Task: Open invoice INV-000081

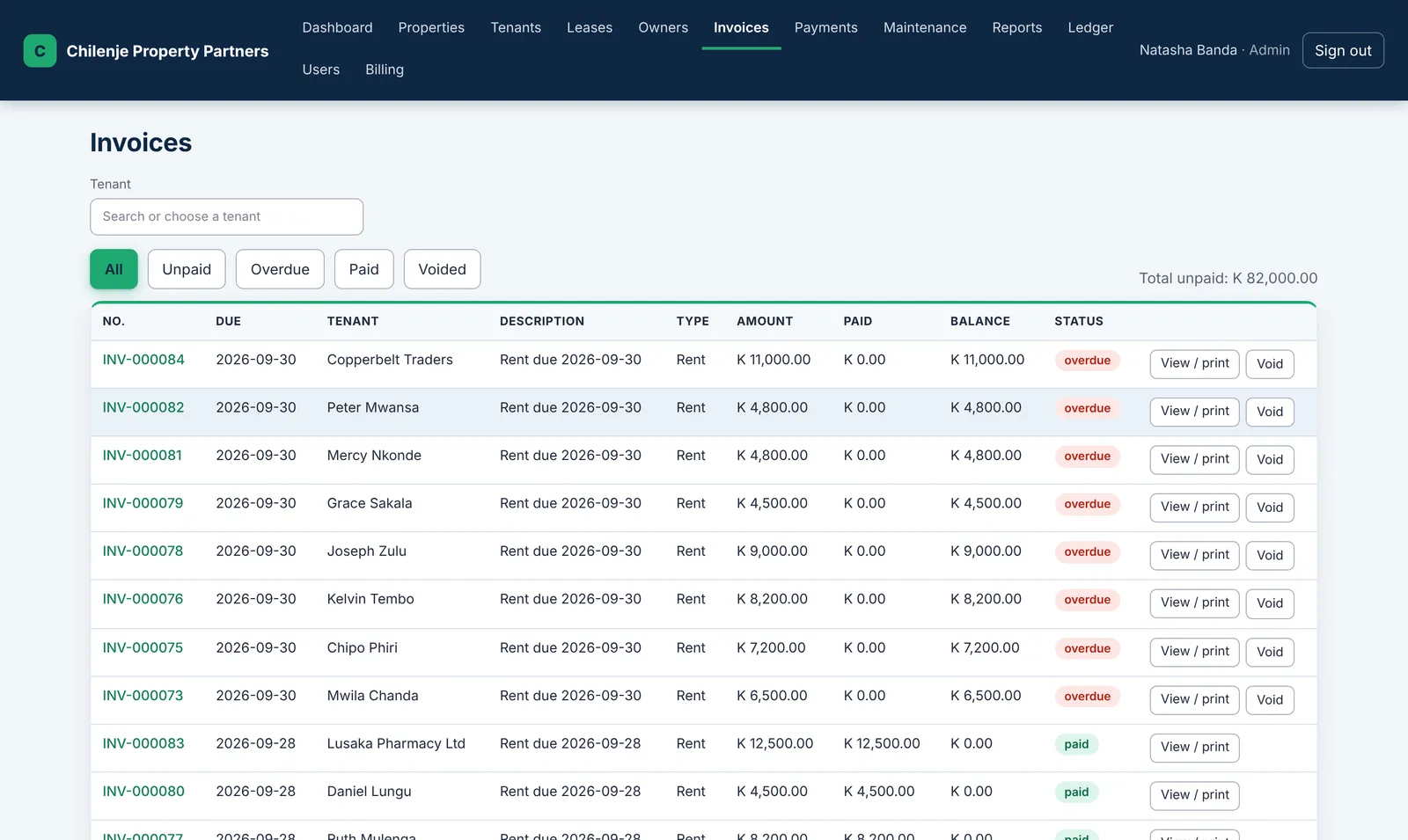Action: (x=143, y=456)
